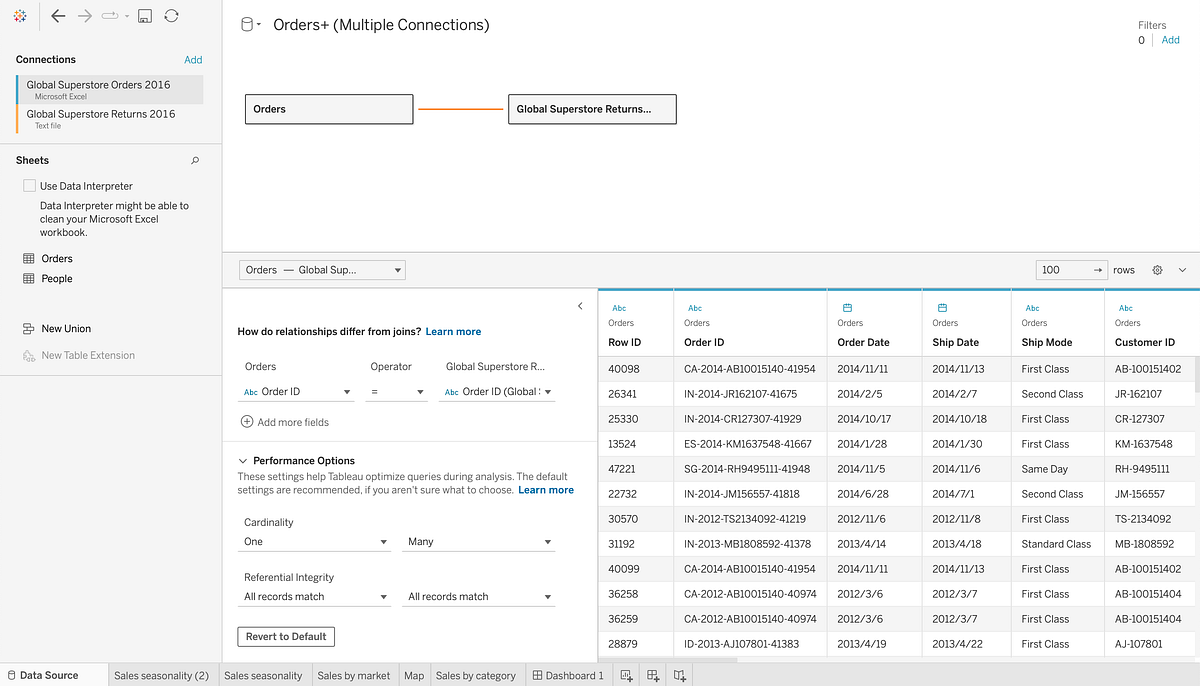Switch to the Sales by market tab

tap(354, 675)
